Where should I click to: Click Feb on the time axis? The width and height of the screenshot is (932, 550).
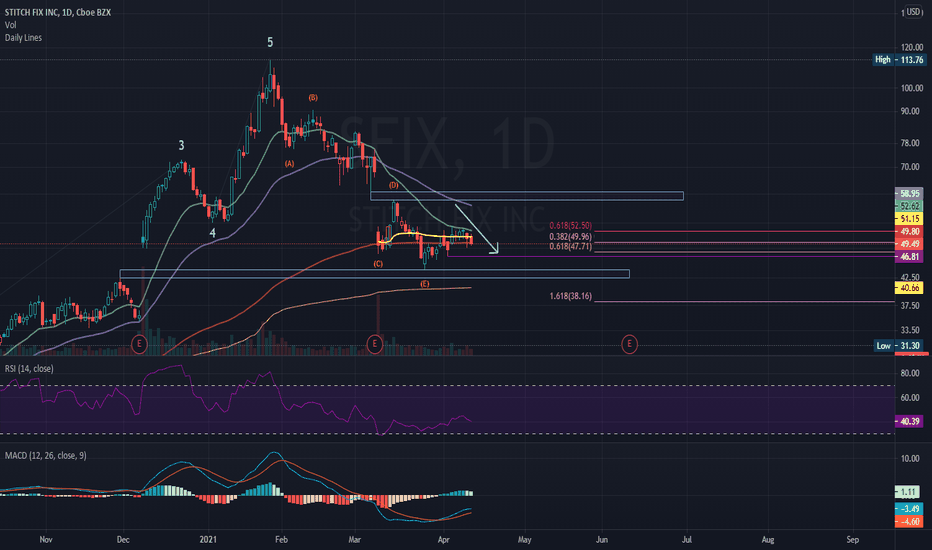coord(281,540)
